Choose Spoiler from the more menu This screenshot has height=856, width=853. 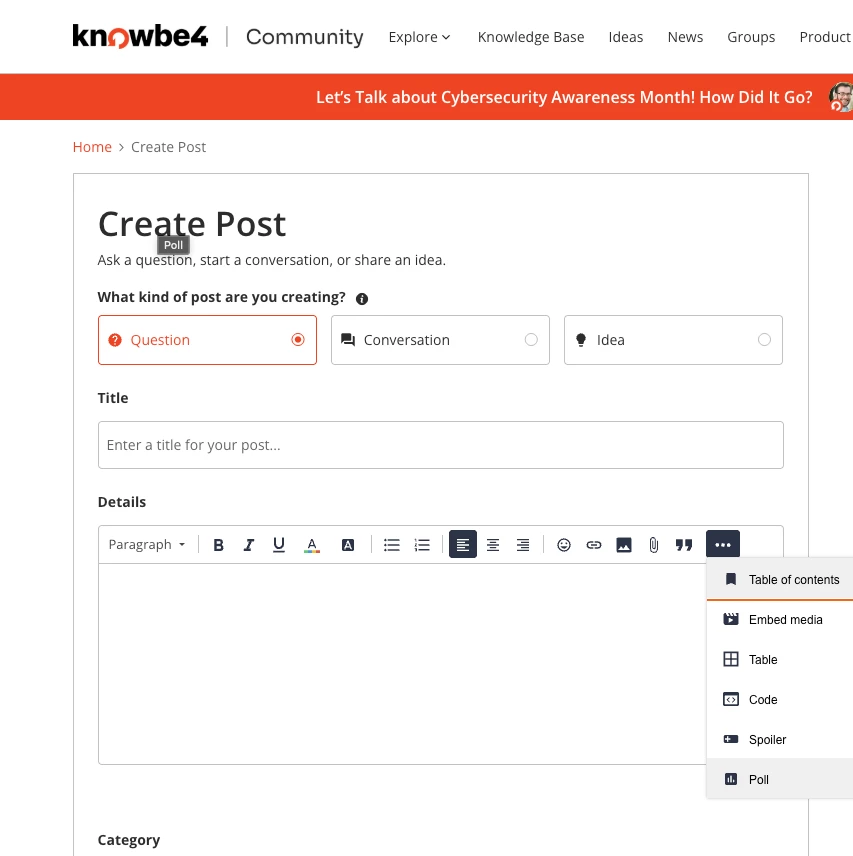coord(780,740)
